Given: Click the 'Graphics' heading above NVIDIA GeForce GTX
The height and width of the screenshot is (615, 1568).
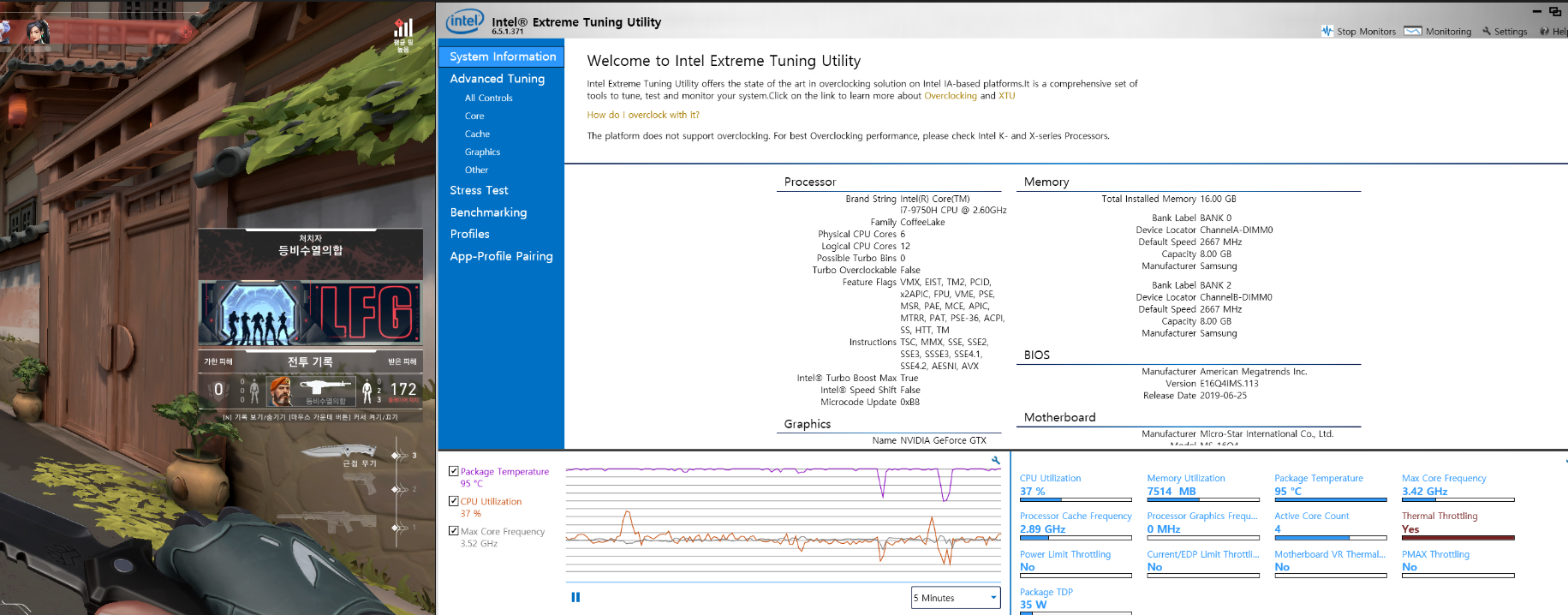Looking at the screenshot, I should (808, 424).
